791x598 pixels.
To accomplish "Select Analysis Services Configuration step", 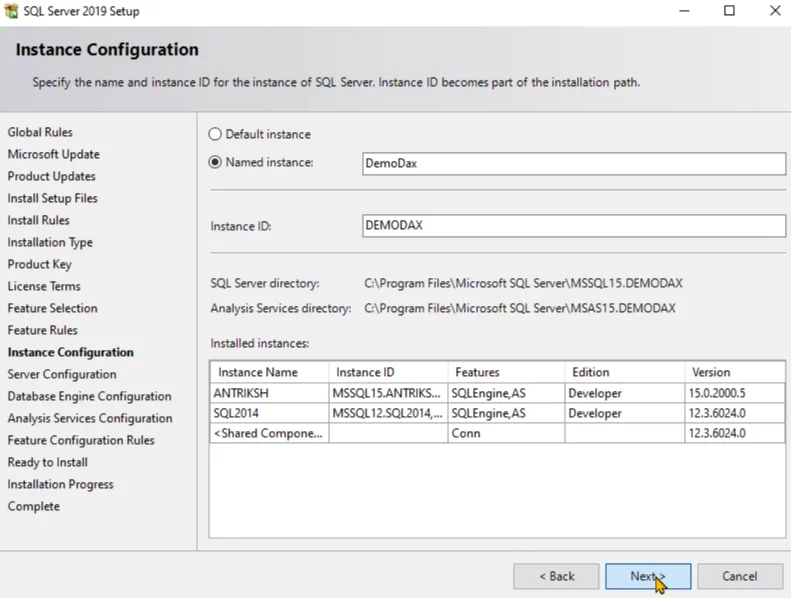I will point(90,418).
